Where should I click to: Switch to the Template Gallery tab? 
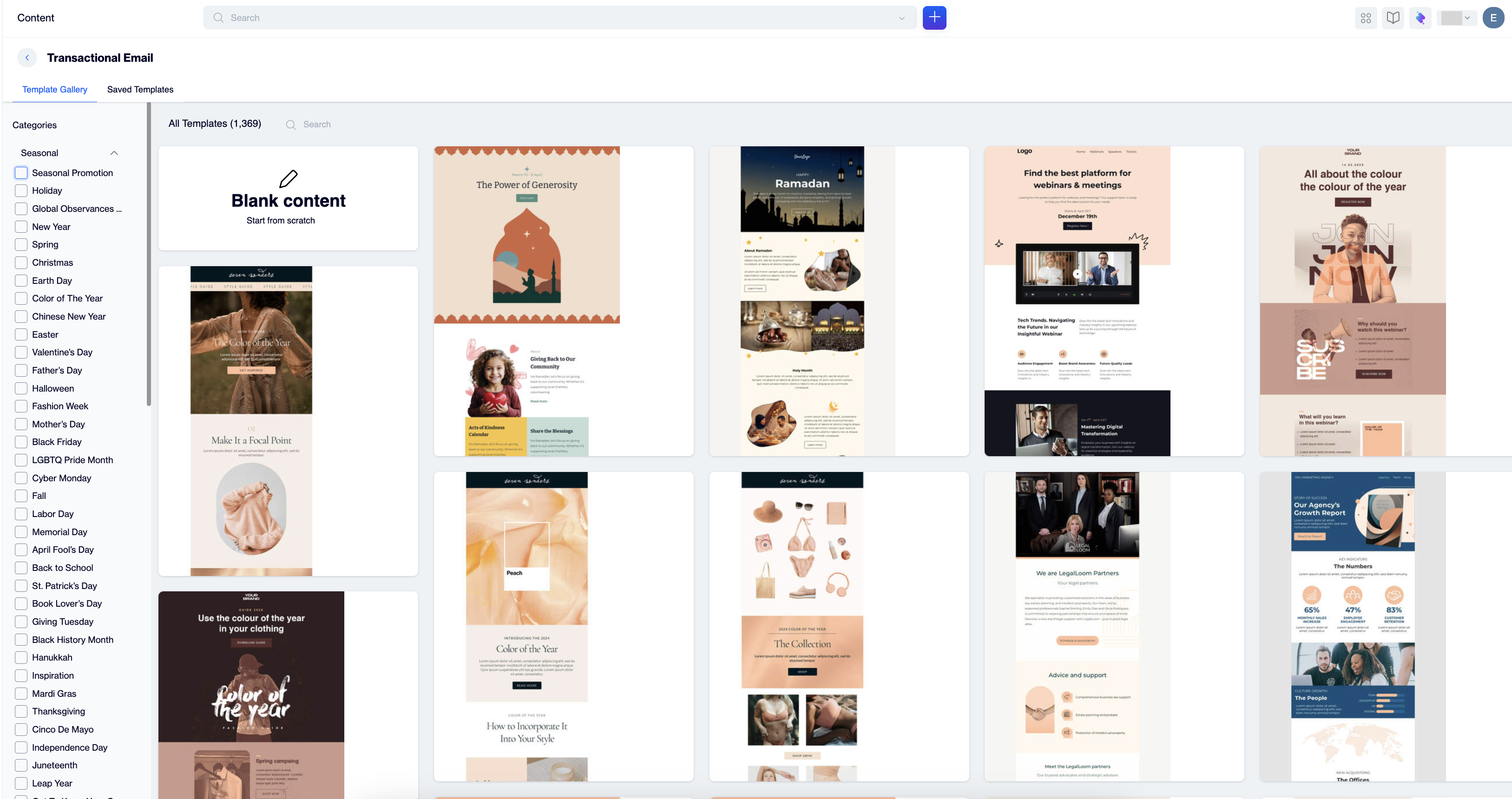coord(54,89)
